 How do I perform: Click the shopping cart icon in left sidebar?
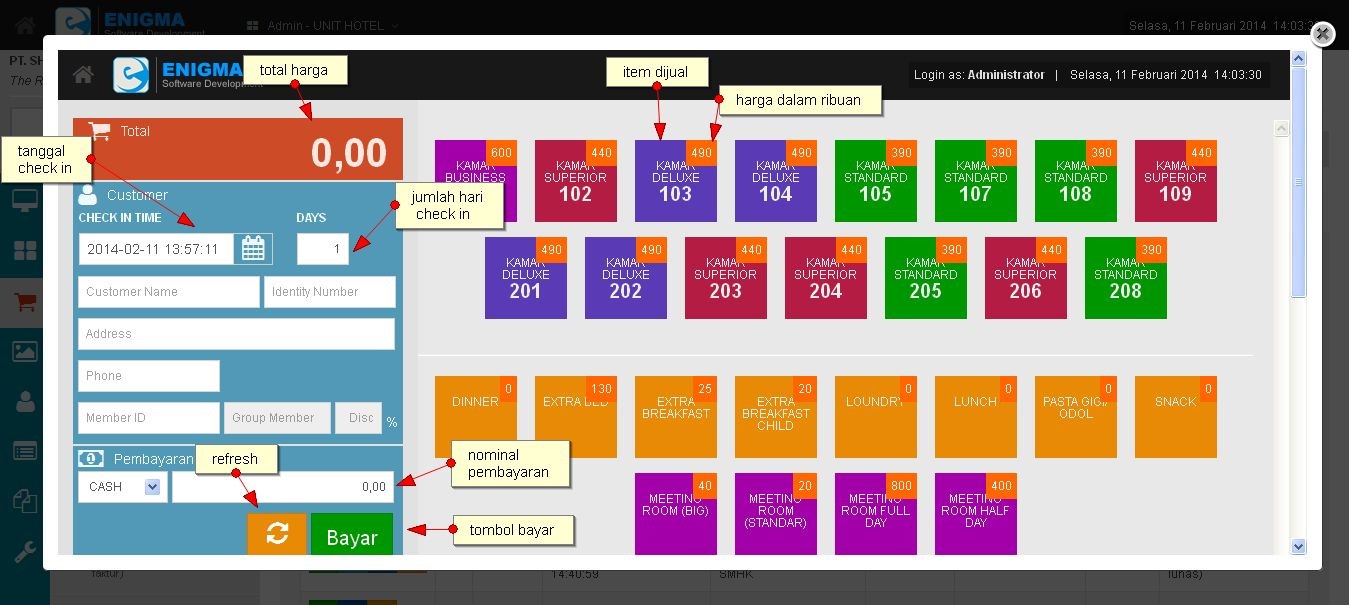[25, 303]
